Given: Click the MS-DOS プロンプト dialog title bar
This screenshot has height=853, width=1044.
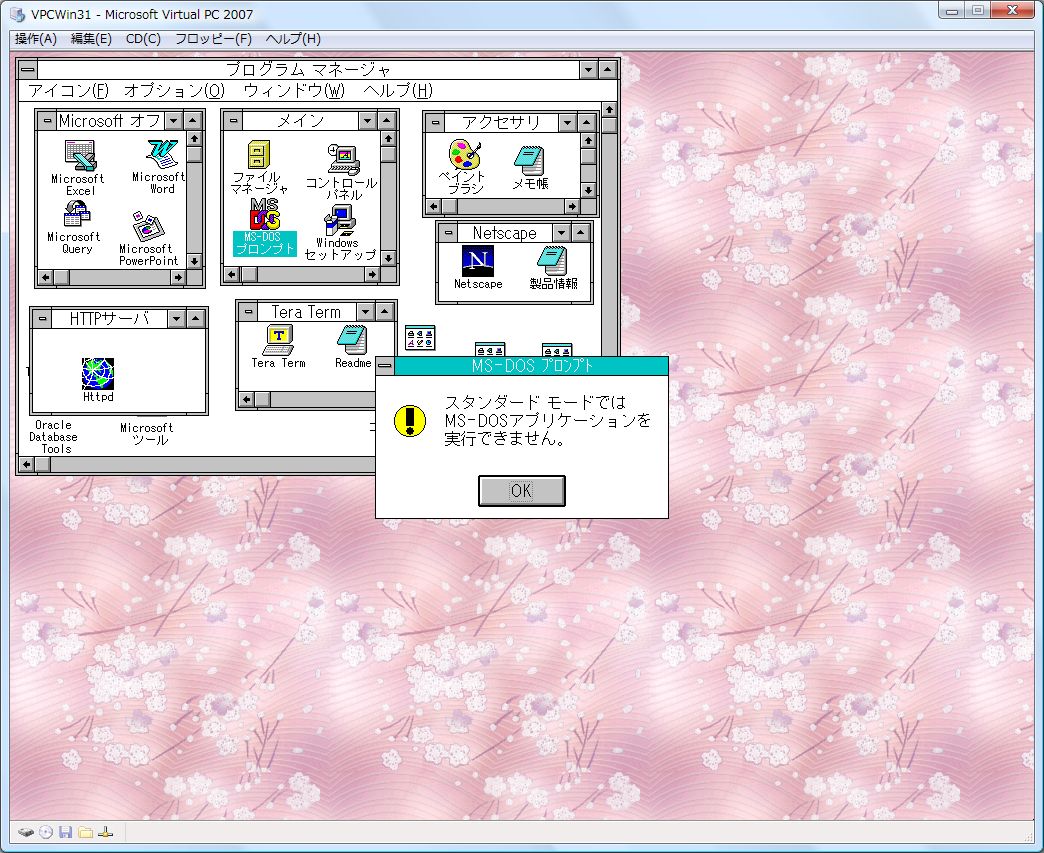Looking at the screenshot, I should pyautogui.click(x=531, y=366).
